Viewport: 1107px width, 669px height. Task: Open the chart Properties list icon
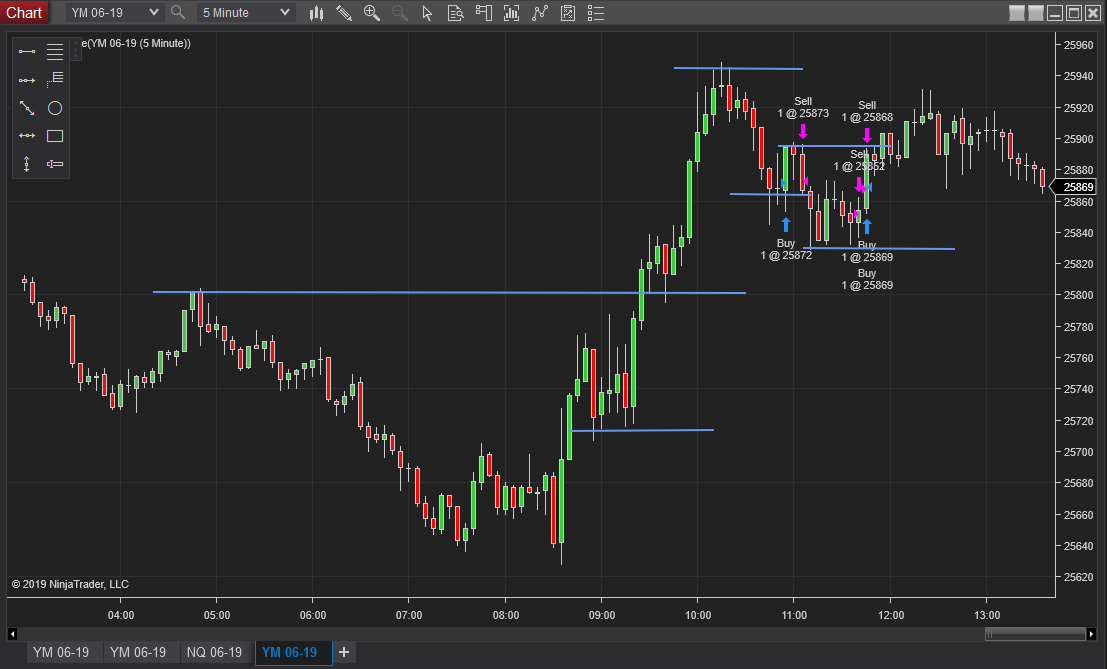click(x=596, y=13)
